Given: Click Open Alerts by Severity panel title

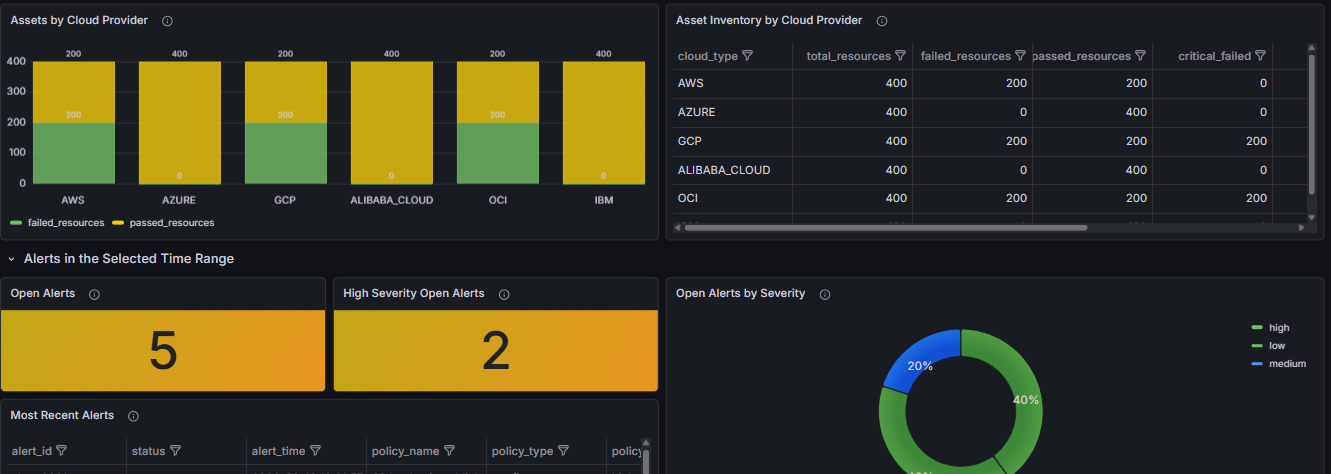Looking at the screenshot, I should pyautogui.click(x=741, y=294).
